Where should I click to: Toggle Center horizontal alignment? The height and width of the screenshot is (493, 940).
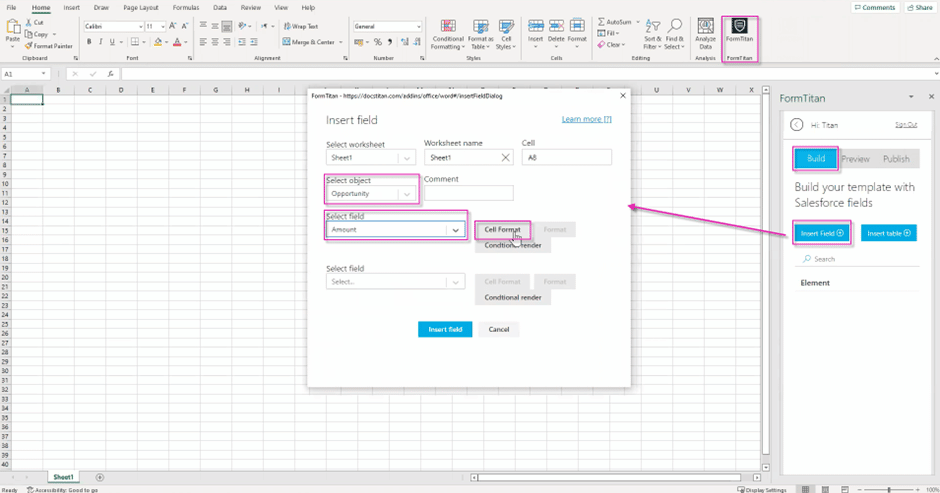pos(215,42)
